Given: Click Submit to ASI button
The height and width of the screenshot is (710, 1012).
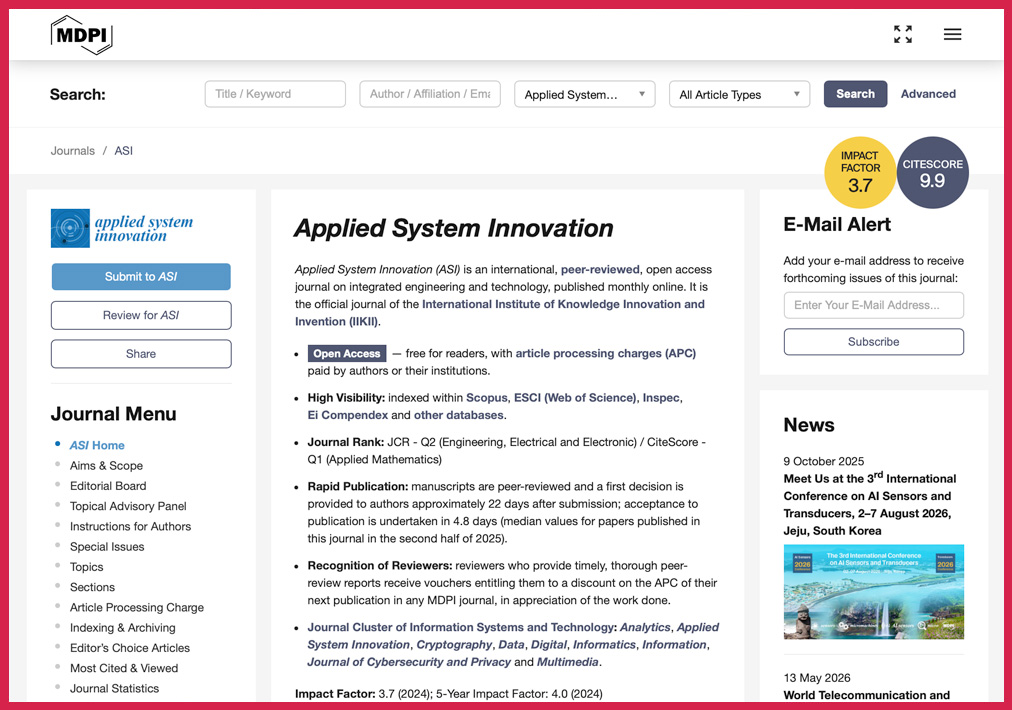Looking at the screenshot, I should [x=141, y=277].
